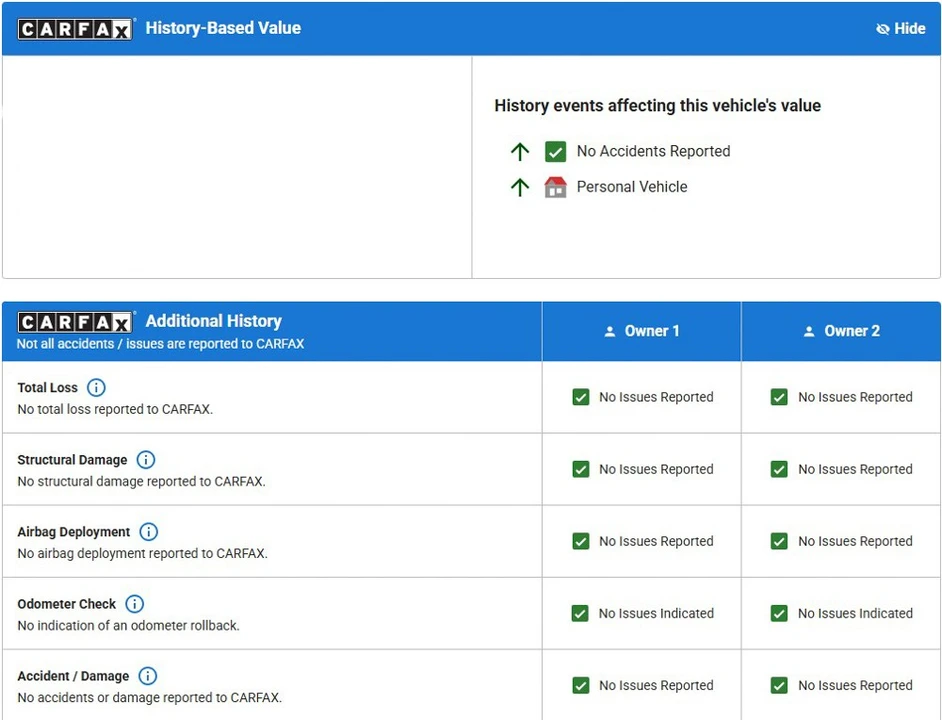Click 'No indication of an odometer rollback.'
Viewport: 942px width, 720px height.
click(x=129, y=626)
